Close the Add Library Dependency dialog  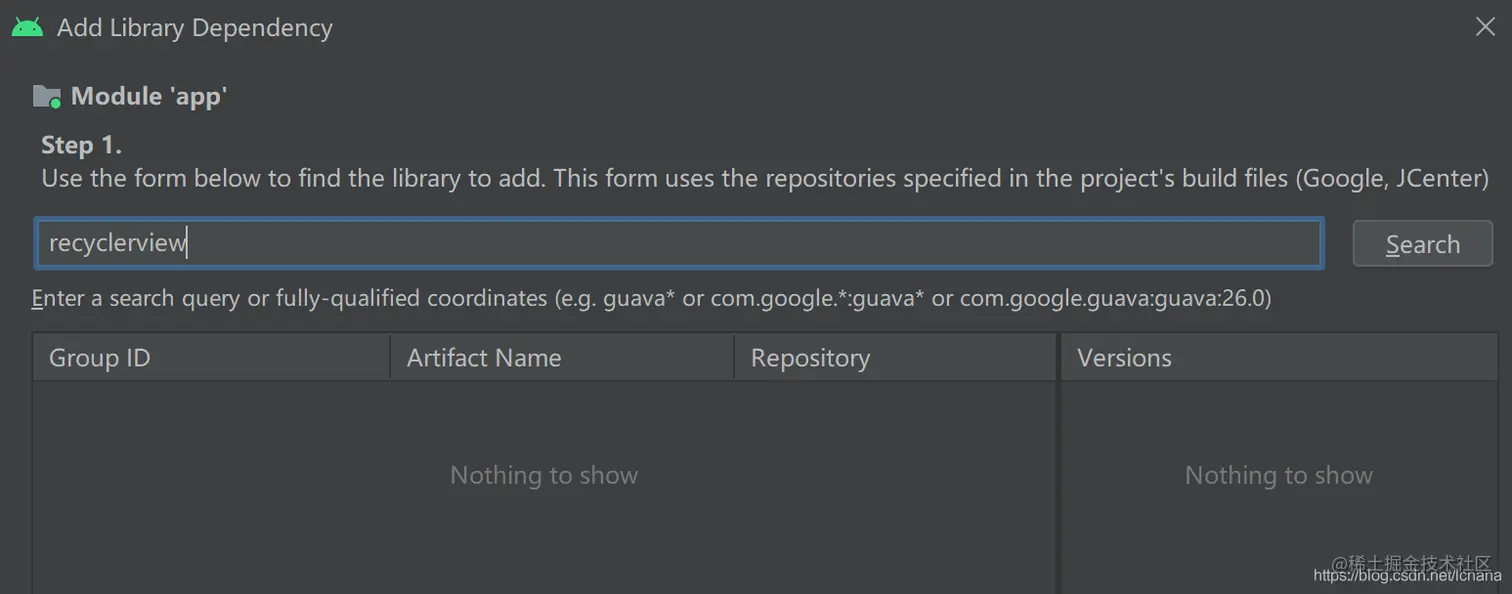(x=1485, y=28)
